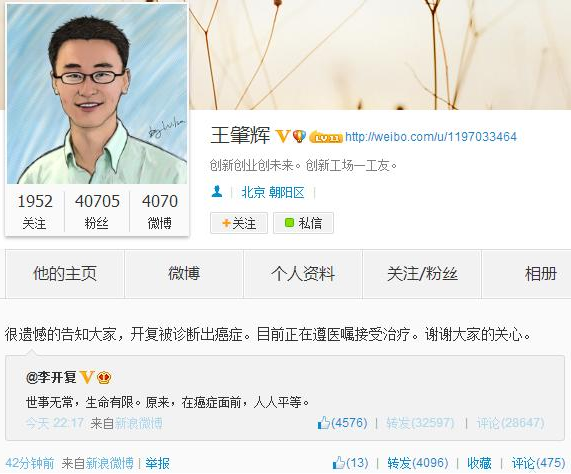
Task: Open the 他的主页 tab
Action: point(65,274)
